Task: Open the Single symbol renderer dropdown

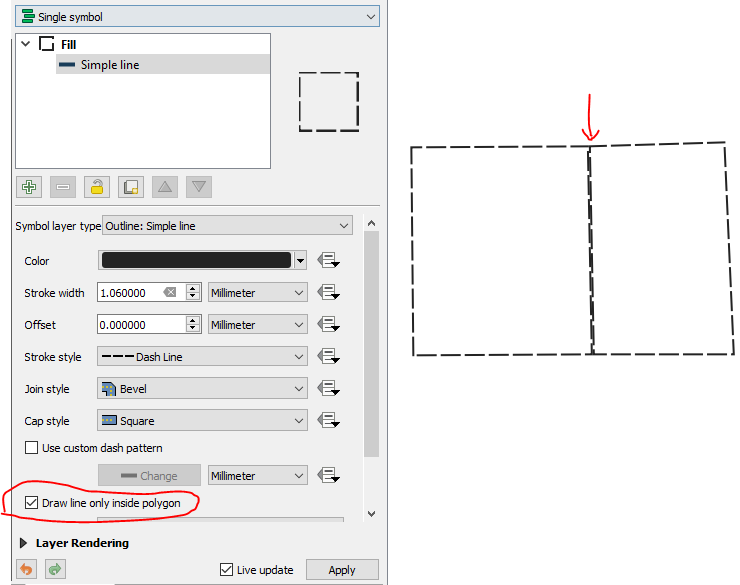Action: [x=197, y=17]
